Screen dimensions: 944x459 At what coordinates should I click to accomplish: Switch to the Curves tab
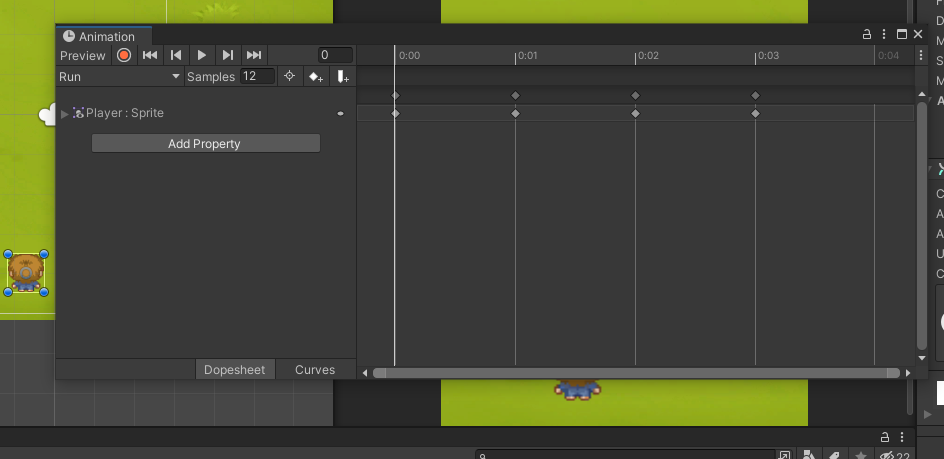[315, 370]
